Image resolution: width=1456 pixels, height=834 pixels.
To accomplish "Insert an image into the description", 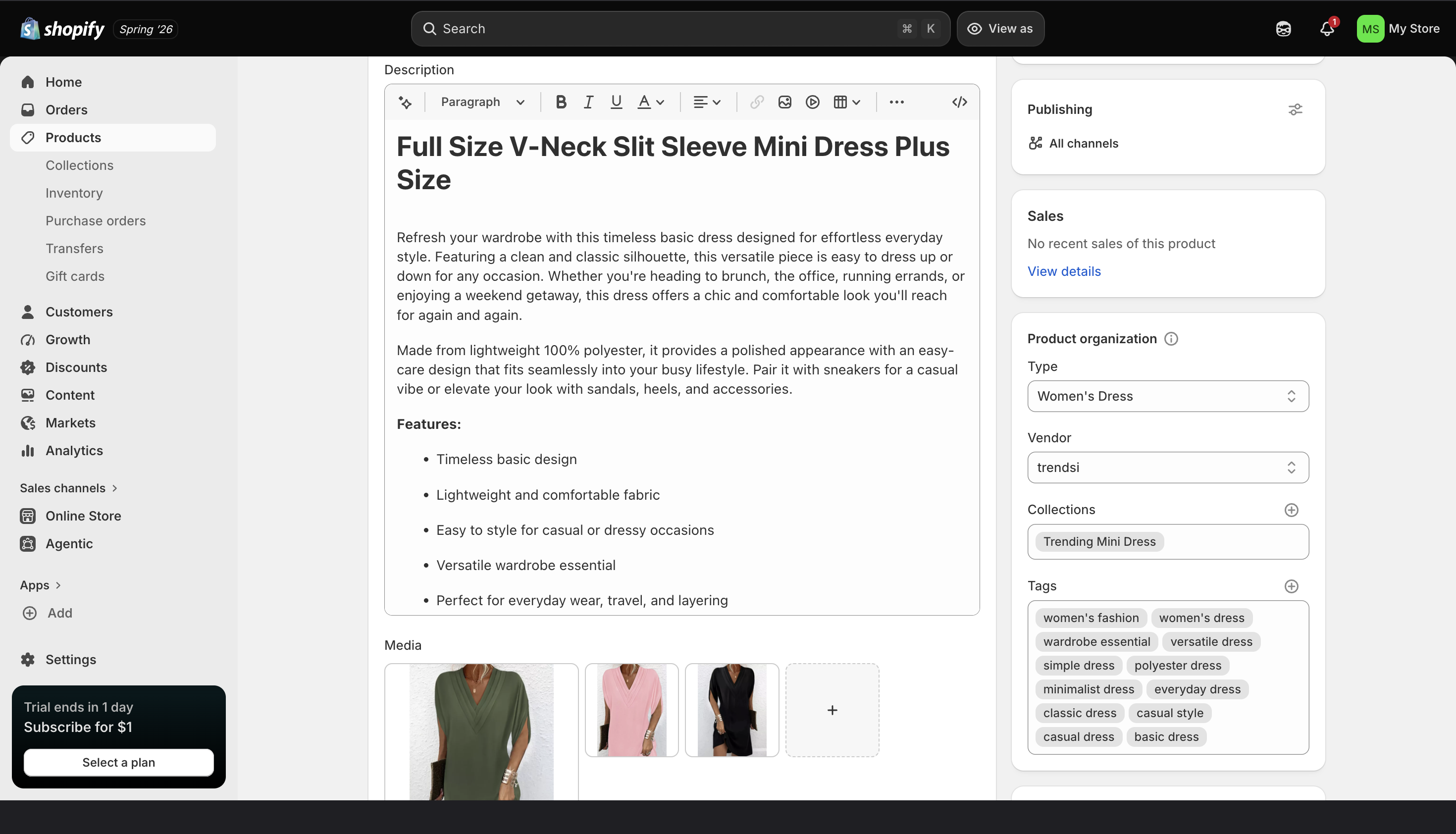I will [785, 102].
